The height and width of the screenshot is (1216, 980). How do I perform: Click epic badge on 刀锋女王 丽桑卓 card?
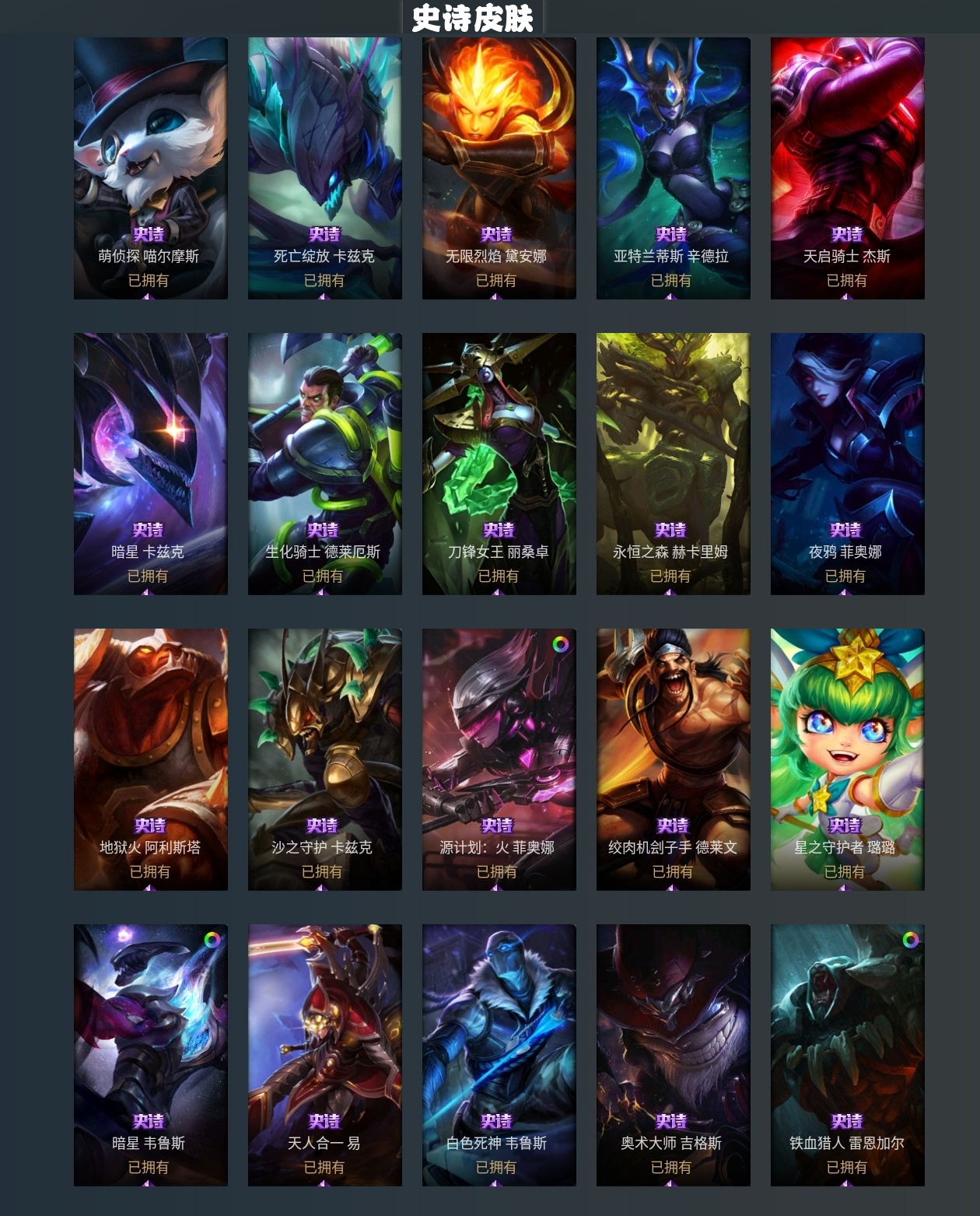[498, 530]
